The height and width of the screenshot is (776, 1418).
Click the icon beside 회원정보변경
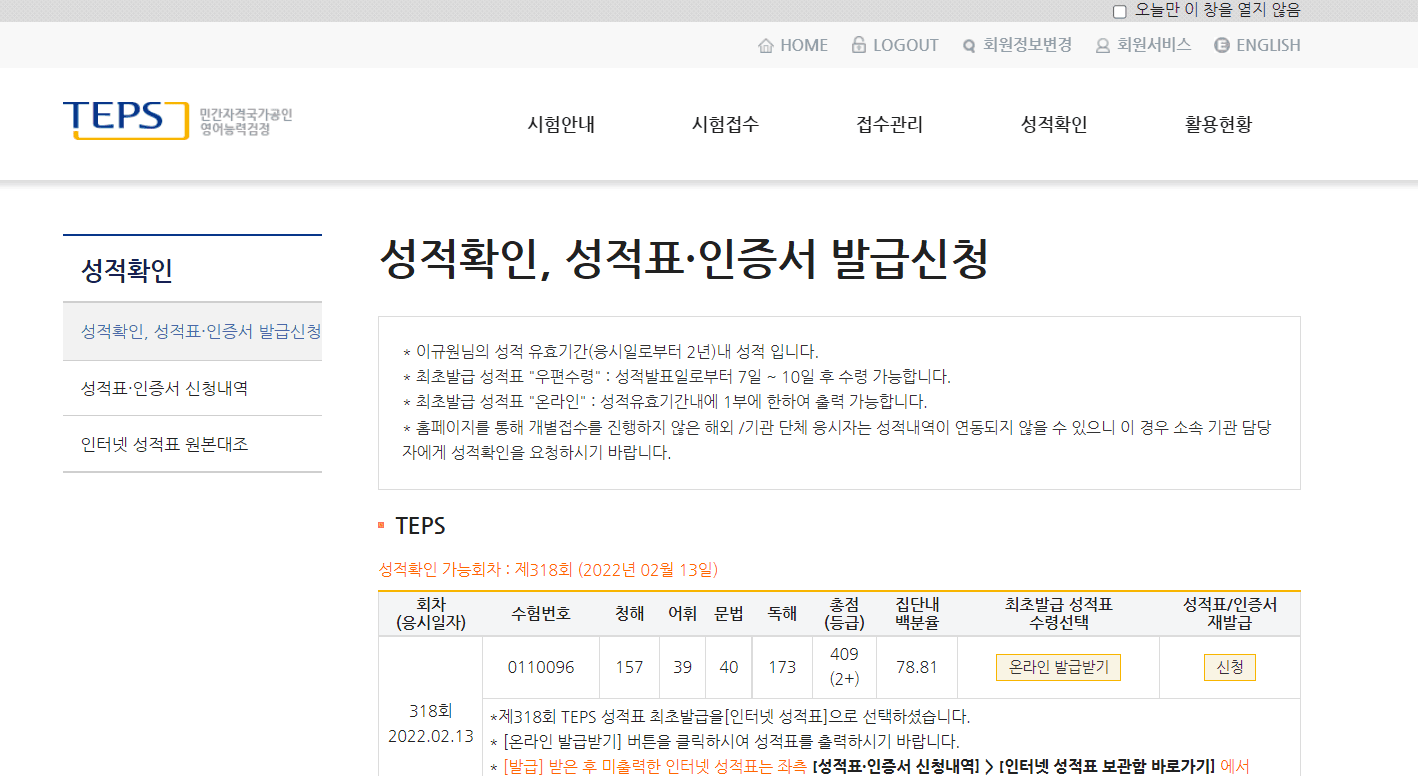pos(968,45)
